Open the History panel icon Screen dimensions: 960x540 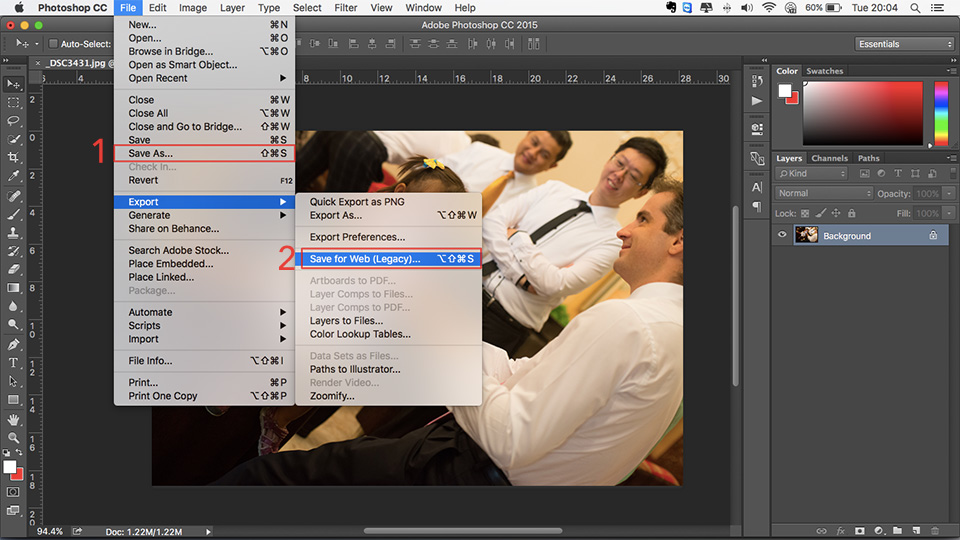tap(757, 81)
